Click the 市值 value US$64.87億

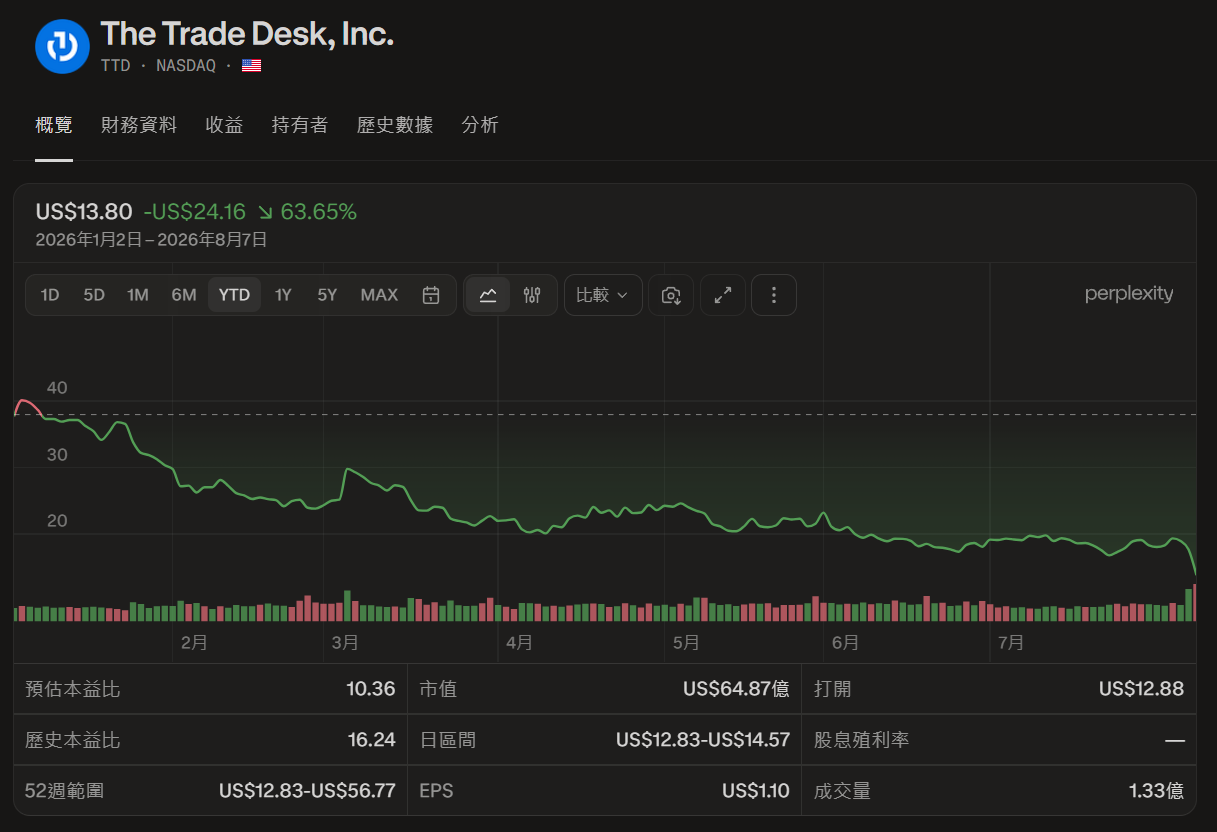pos(736,689)
